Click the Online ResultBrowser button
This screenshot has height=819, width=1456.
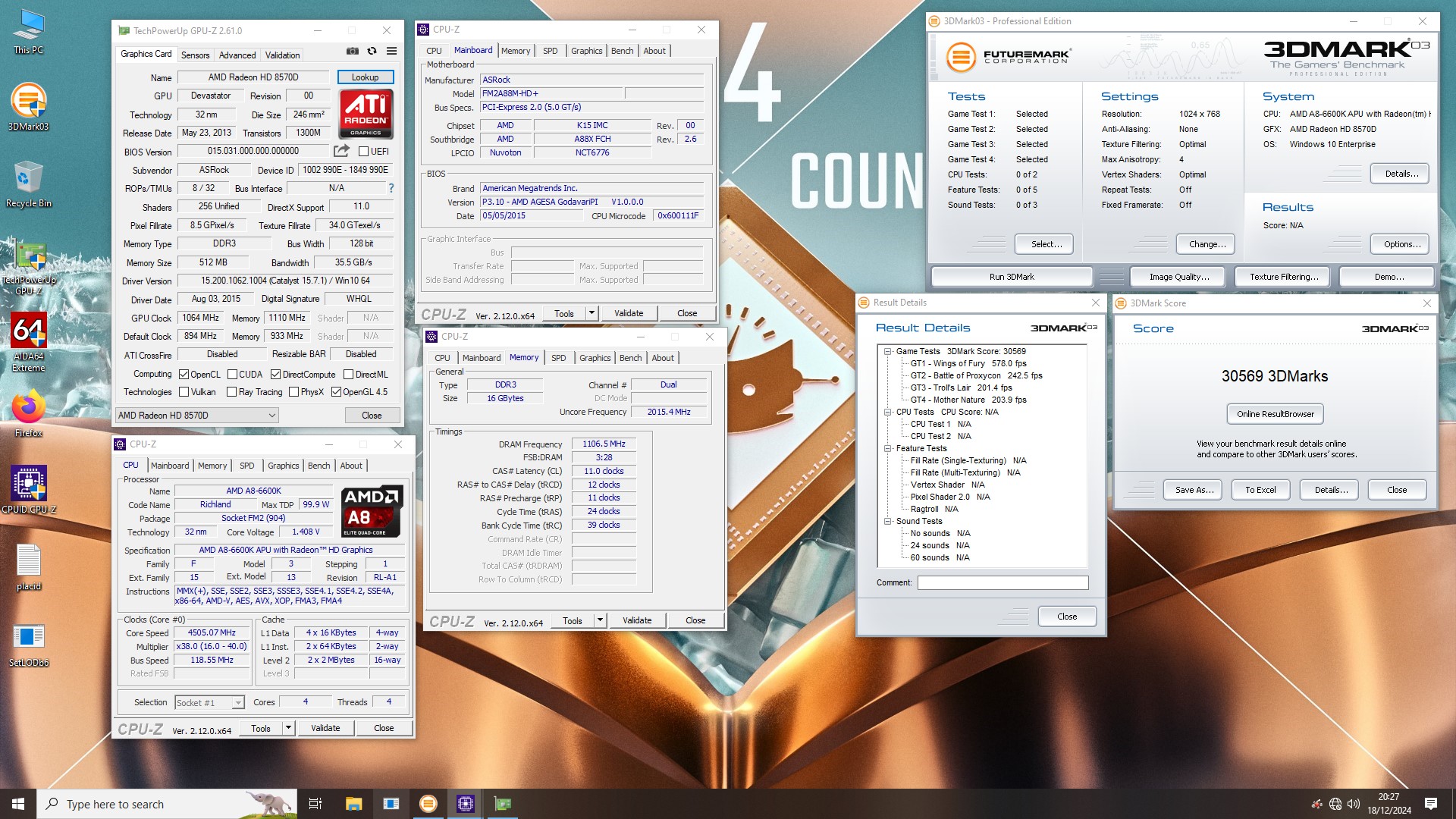(1275, 414)
